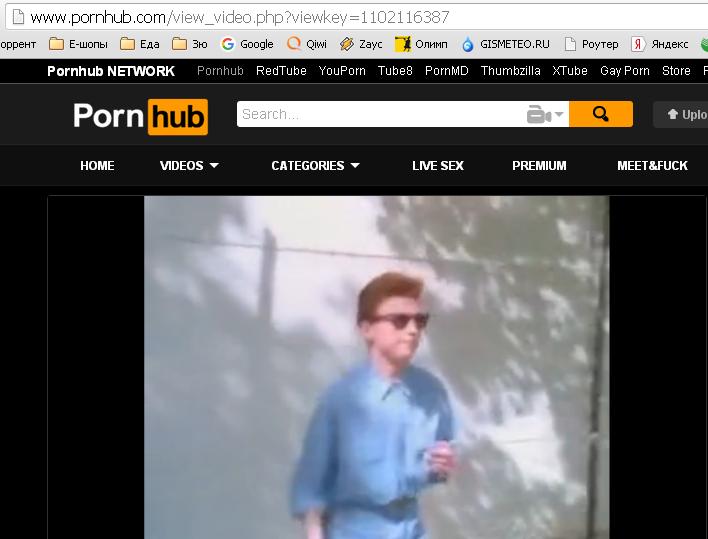Click the Upload button
708x539 pixels.
(x=683, y=115)
